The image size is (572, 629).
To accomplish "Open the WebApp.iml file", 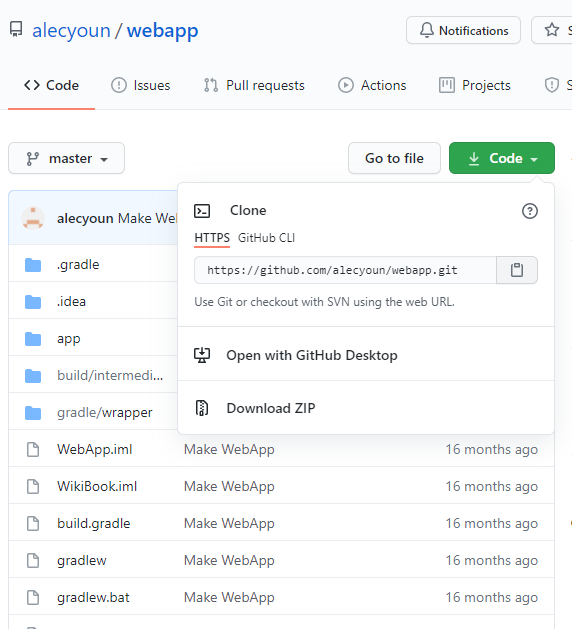I will click(x=95, y=449).
